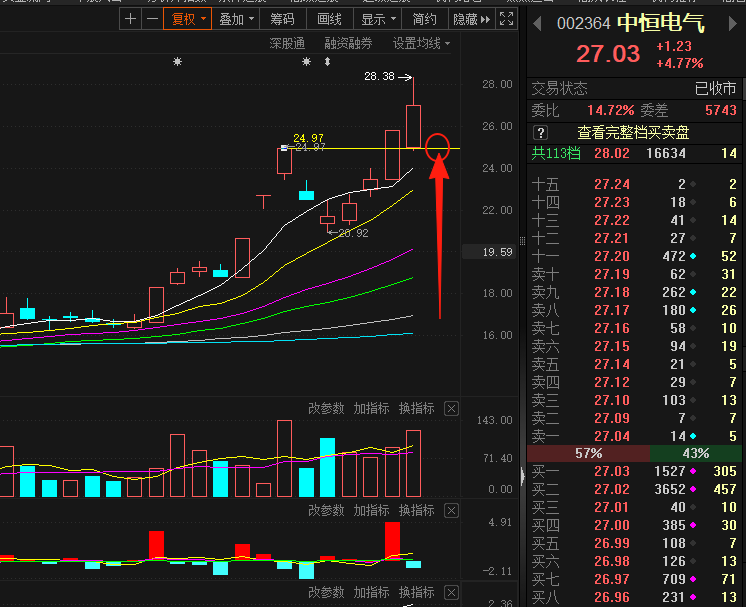746x607 pixels.
Task: Click the 买七 26.97 bid row
Action: tap(634, 579)
